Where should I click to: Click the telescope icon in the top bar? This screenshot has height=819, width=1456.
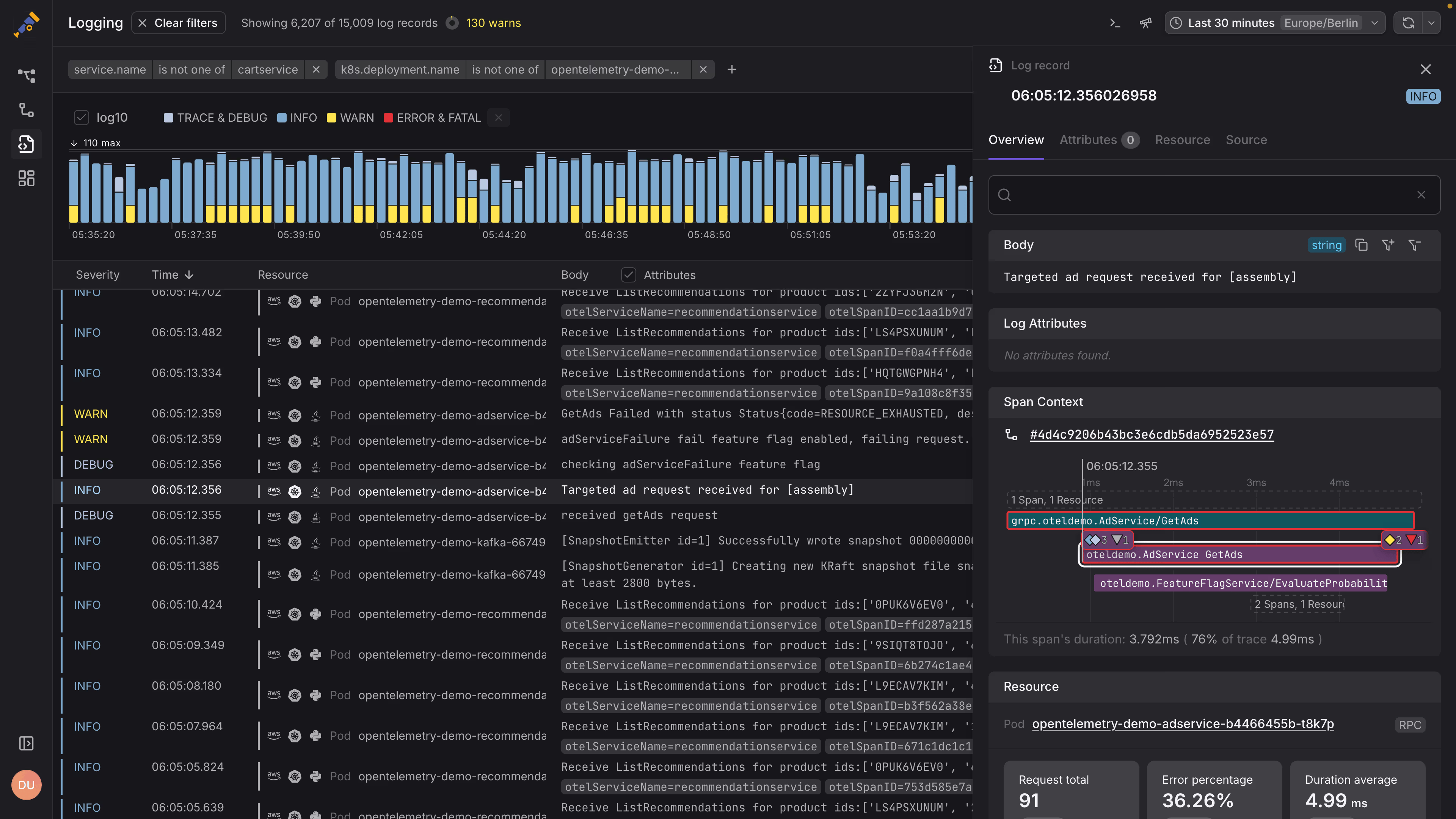click(x=1146, y=23)
